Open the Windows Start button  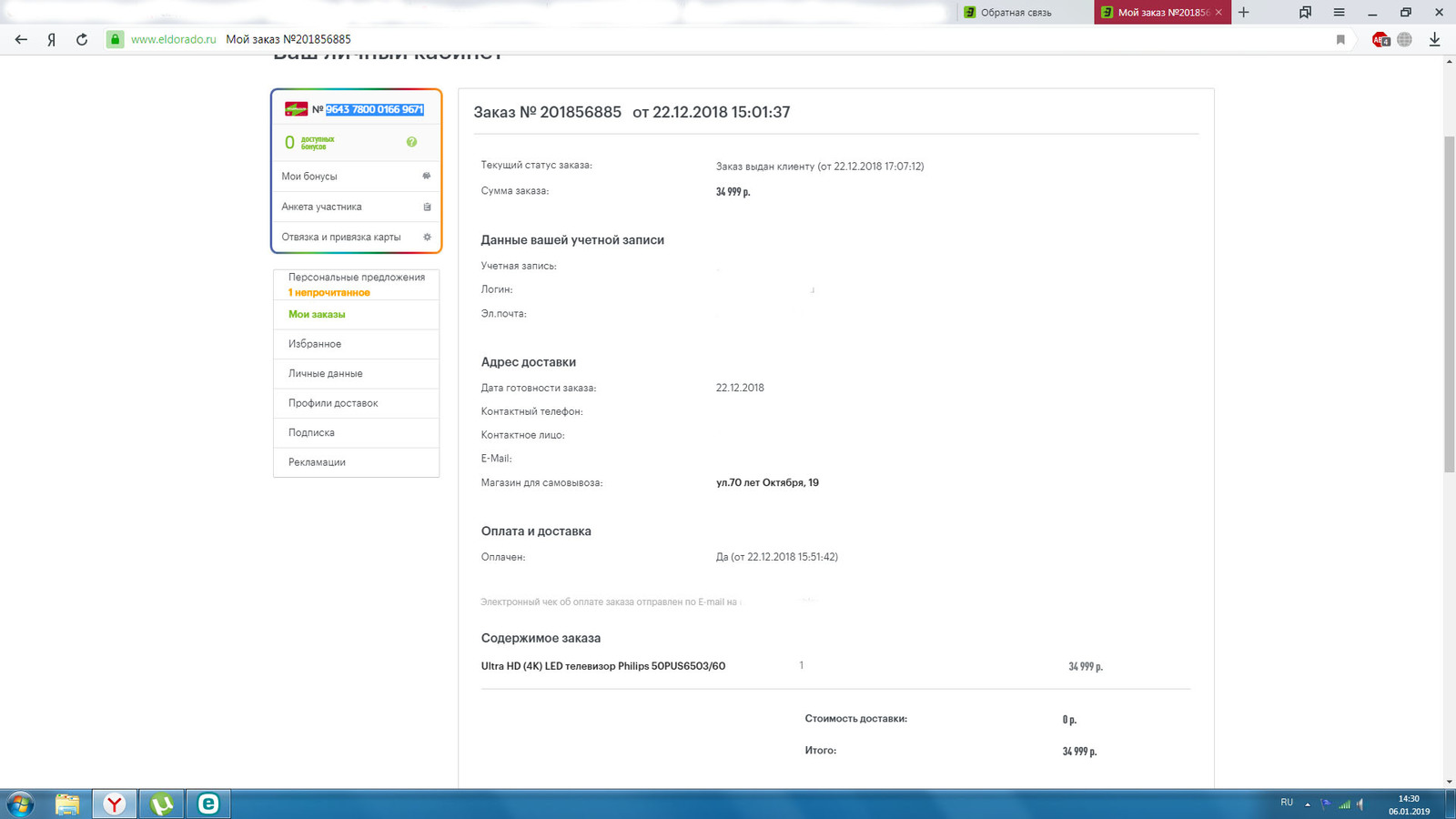20,804
